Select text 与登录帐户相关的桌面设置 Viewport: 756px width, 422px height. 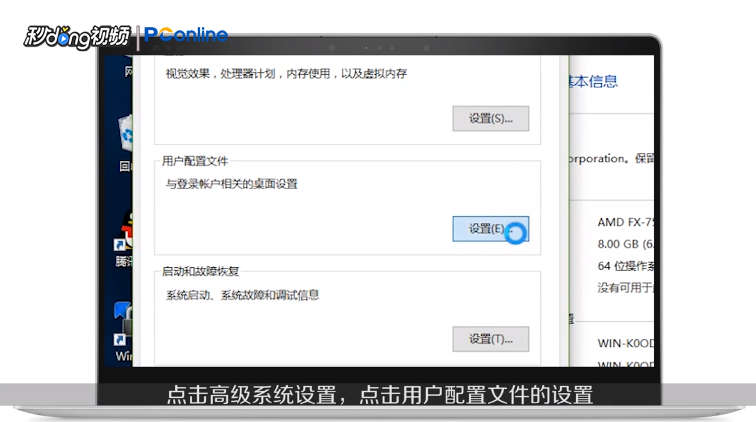tap(231, 184)
